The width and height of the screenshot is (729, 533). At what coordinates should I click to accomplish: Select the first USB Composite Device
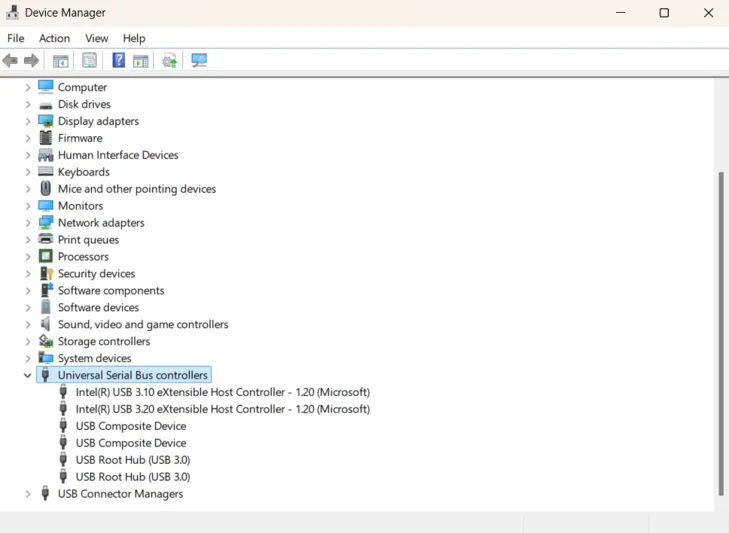(131, 426)
